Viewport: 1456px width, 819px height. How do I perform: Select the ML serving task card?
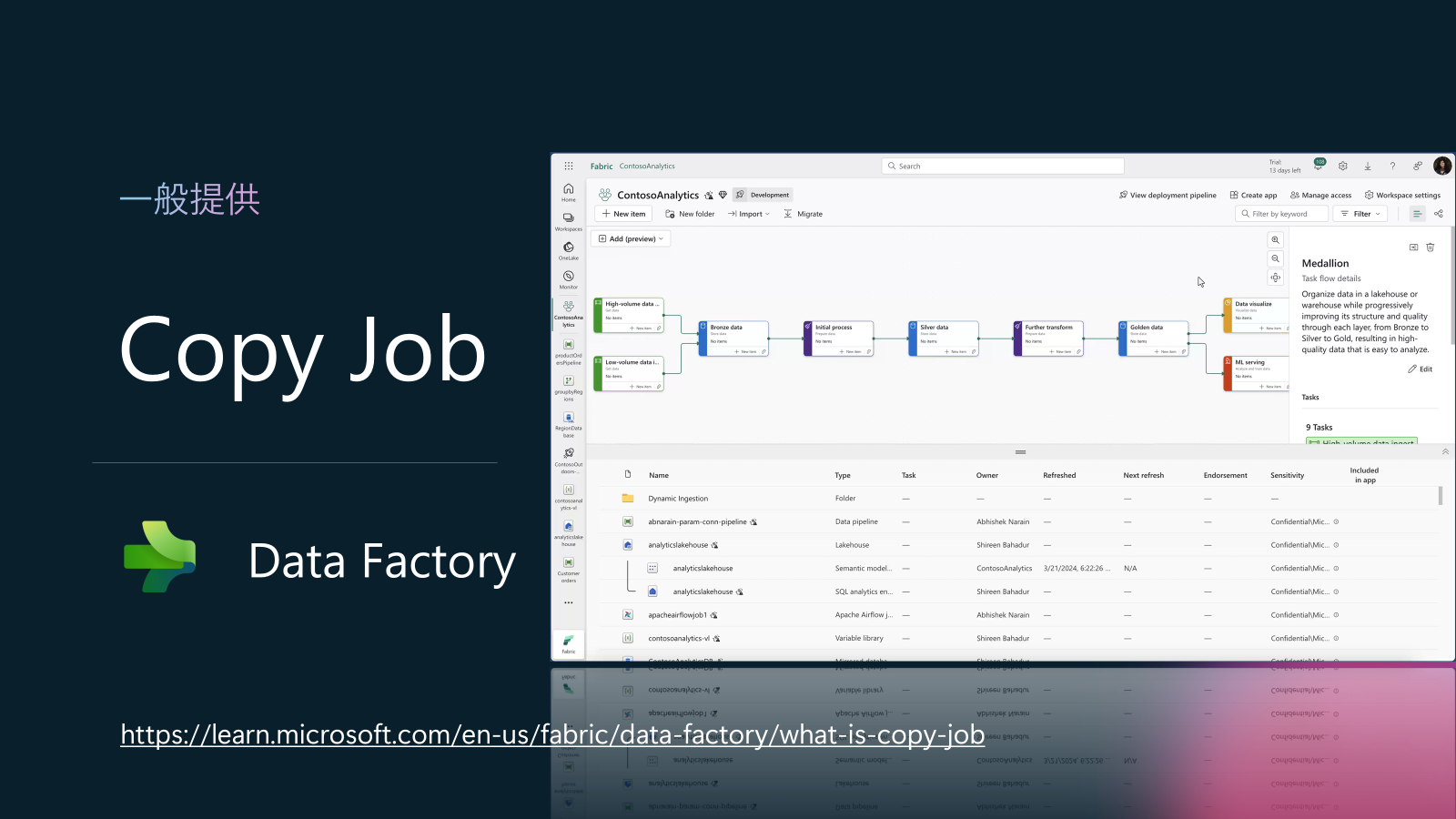point(1257,373)
